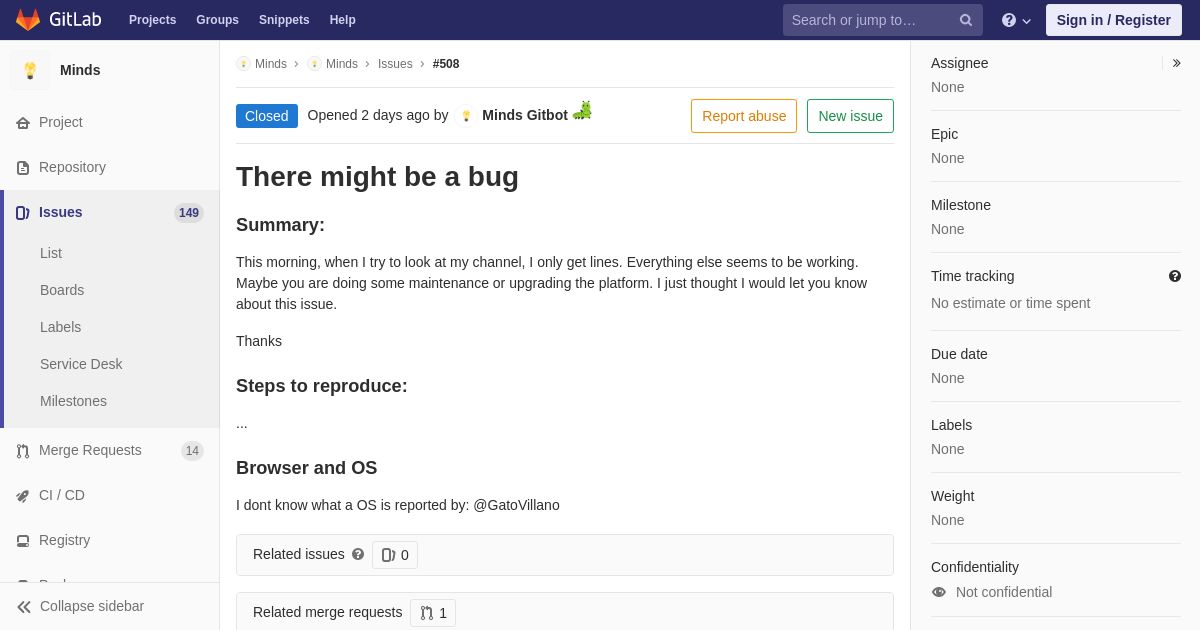Image resolution: width=1200 pixels, height=630 pixels.
Task: Click the Collapse sidebar double-chevron icon
Action: (24, 607)
